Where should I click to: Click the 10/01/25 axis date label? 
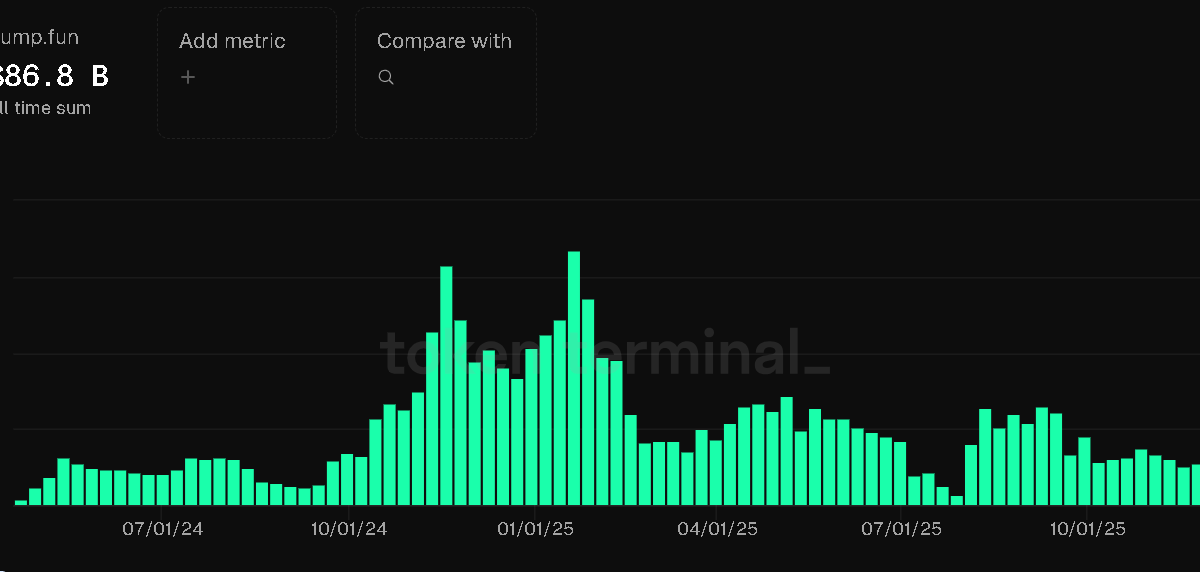tap(1086, 528)
